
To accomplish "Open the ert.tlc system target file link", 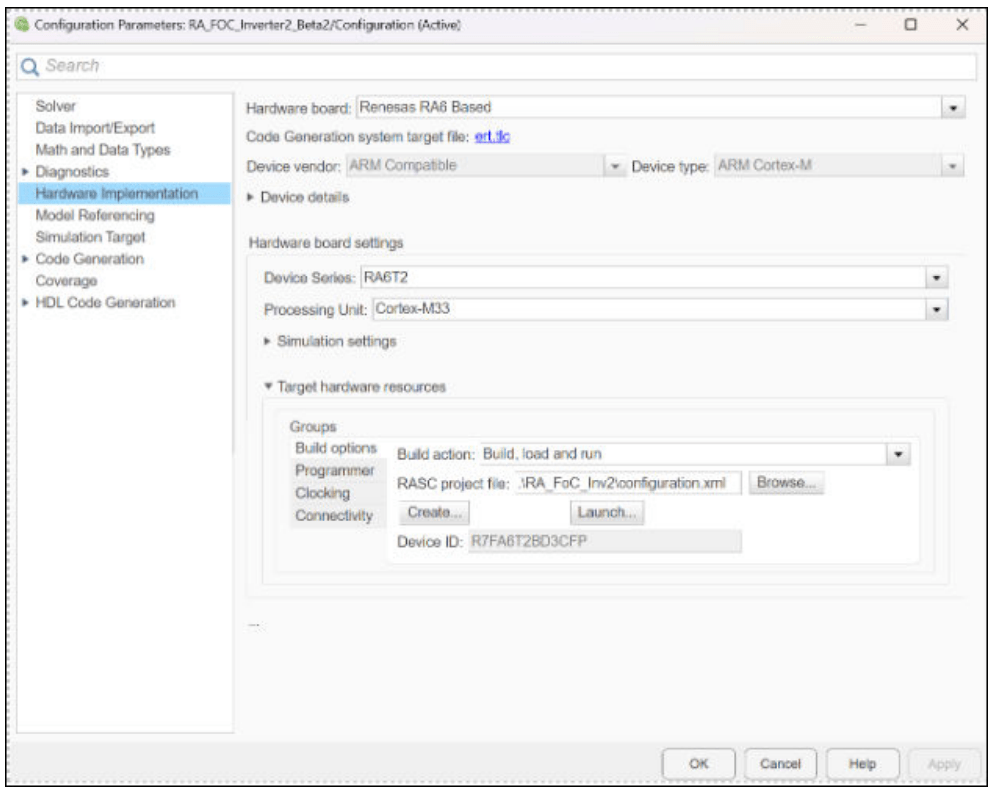I will (492, 137).
